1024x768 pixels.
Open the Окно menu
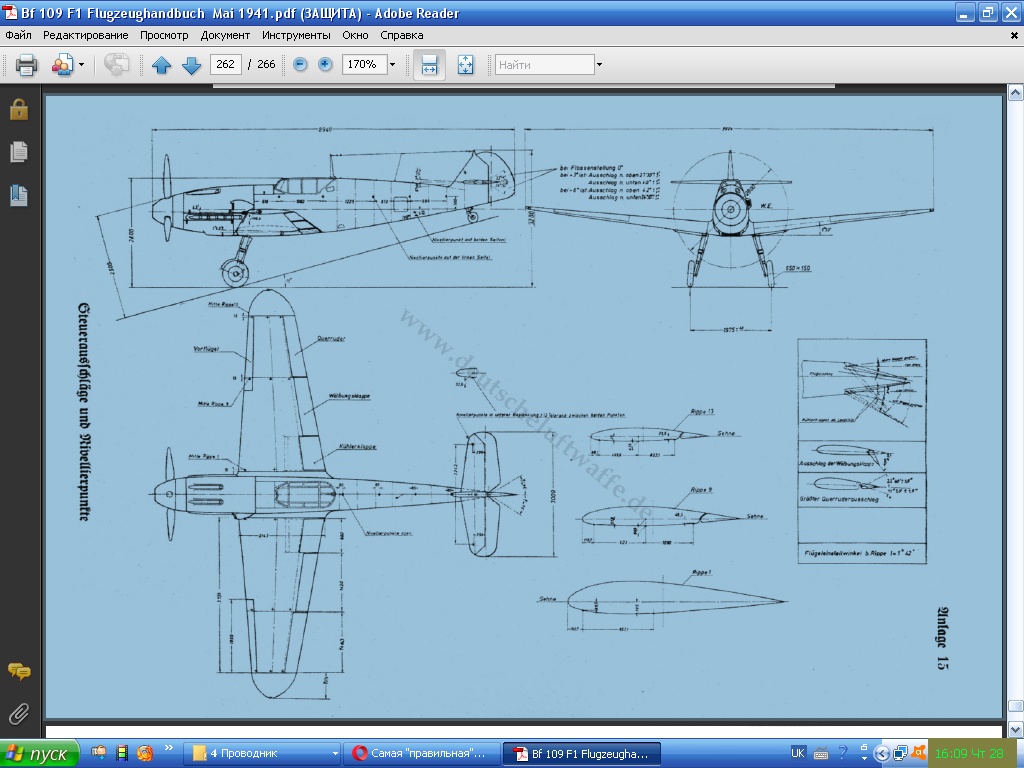coord(355,35)
